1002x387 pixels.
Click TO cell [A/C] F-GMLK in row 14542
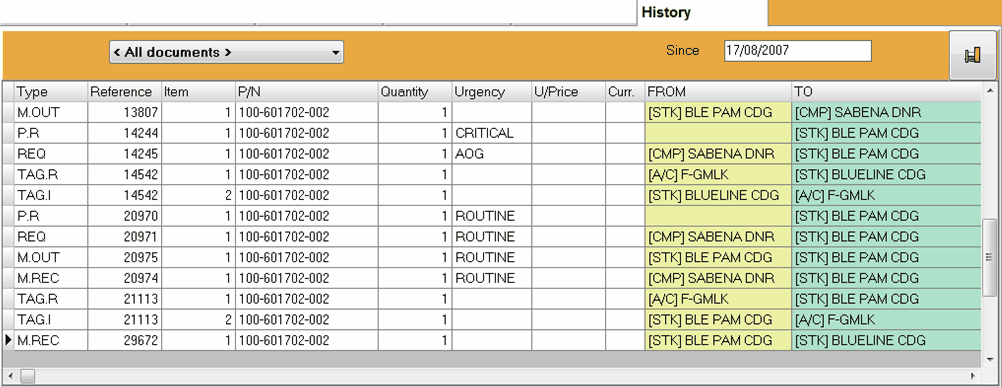coord(886,195)
